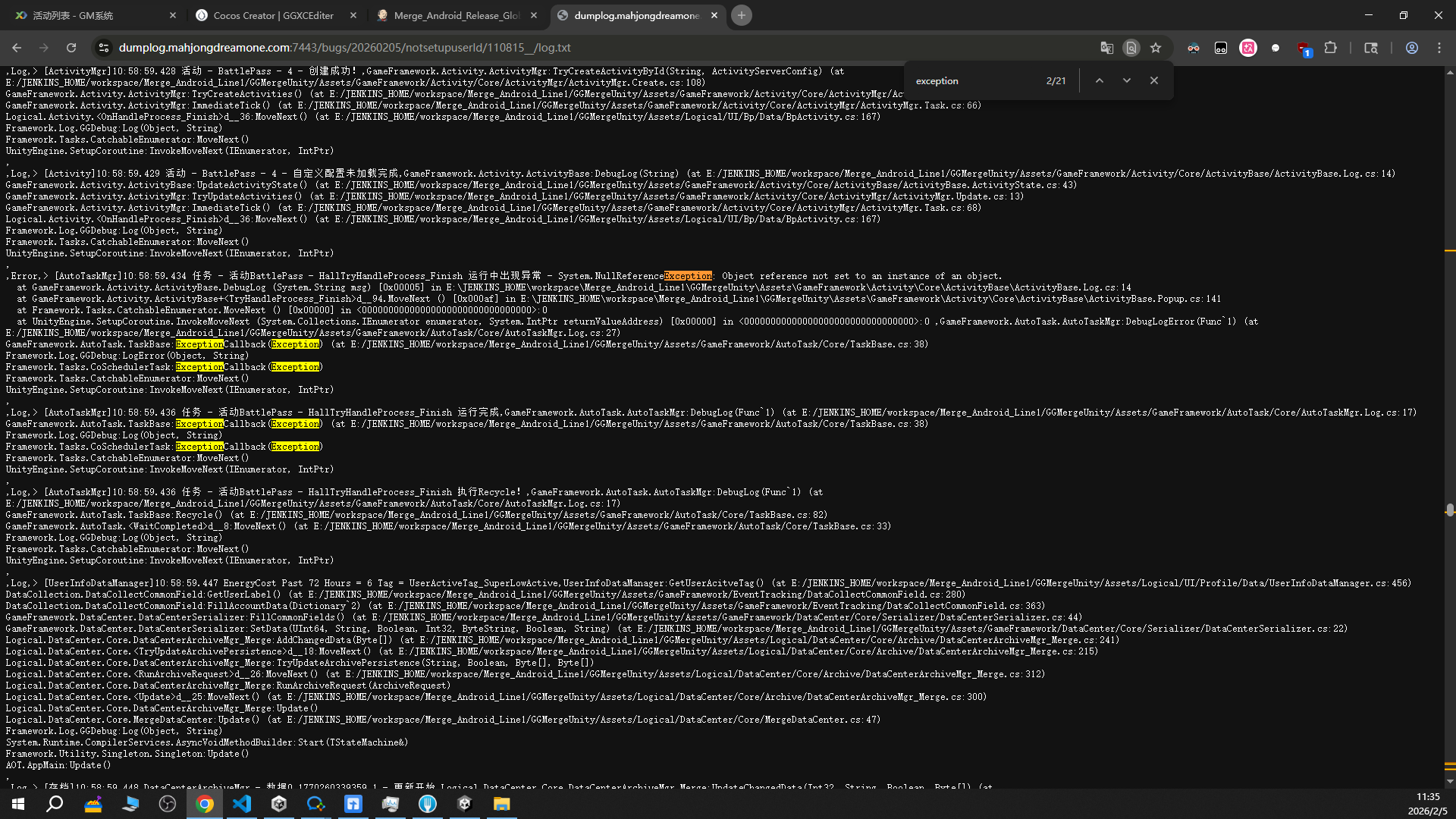The width and height of the screenshot is (1456, 819).
Task: Switch to Cocos Creator GGXCEditer tab
Action: 273,15
